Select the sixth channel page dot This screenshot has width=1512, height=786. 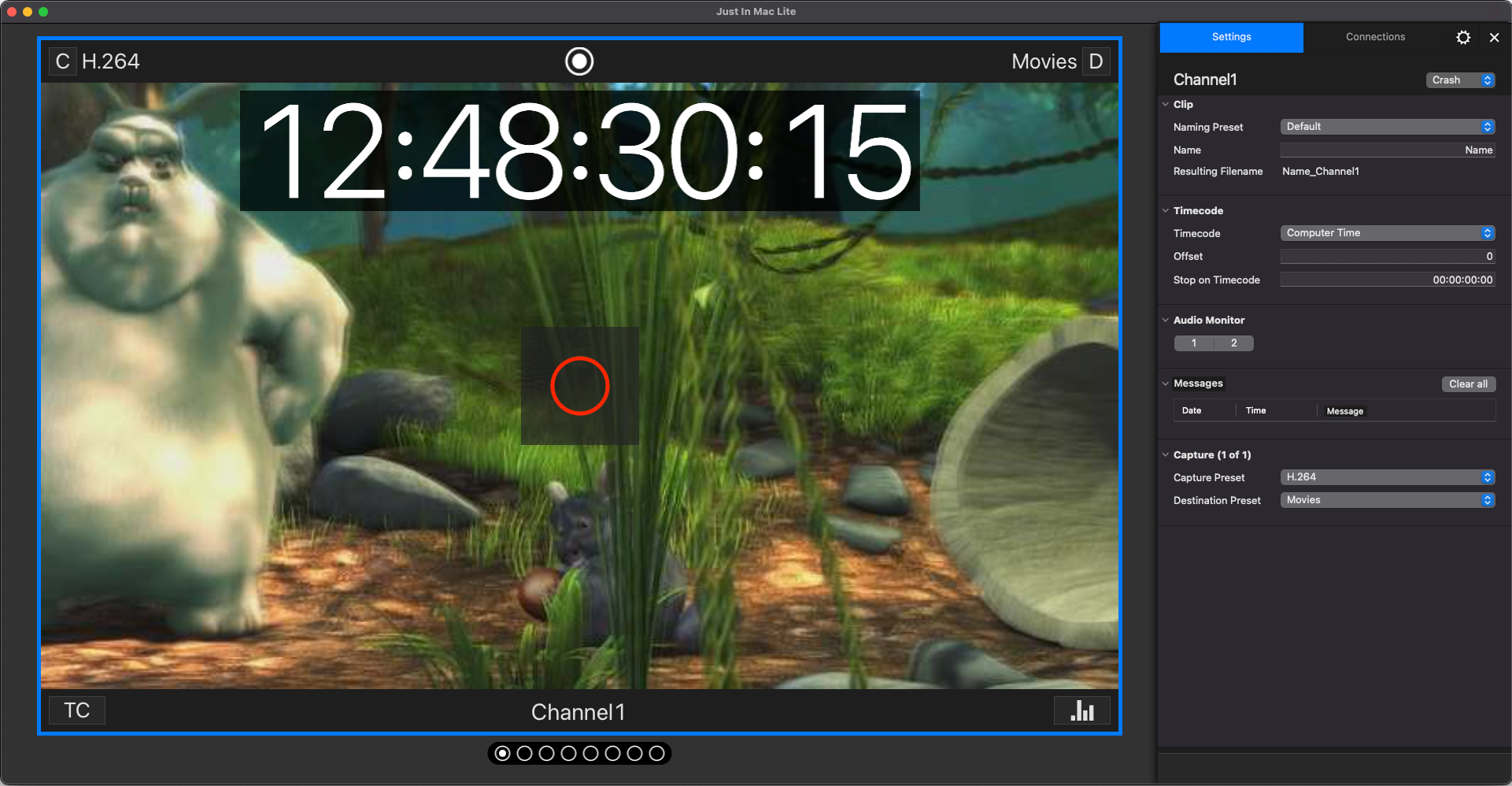point(613,754)
